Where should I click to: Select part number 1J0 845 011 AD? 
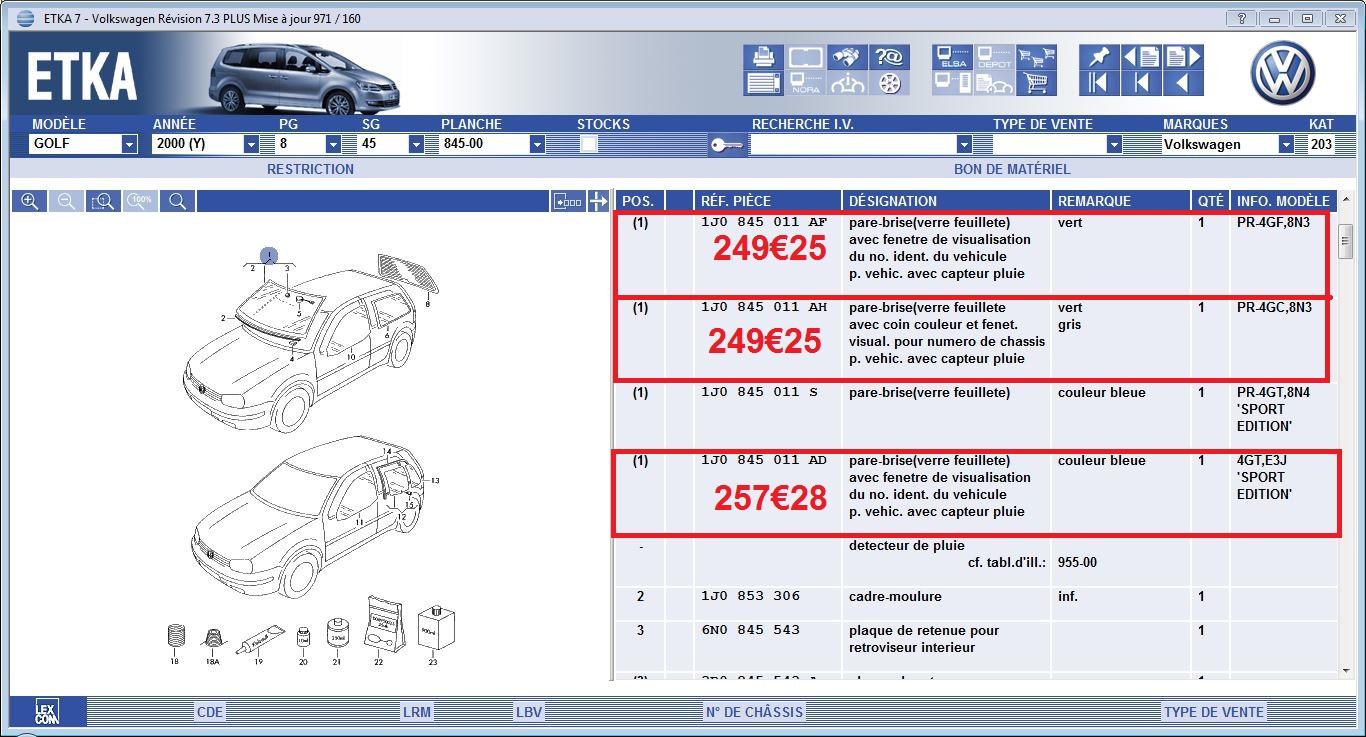click(764, 460)
